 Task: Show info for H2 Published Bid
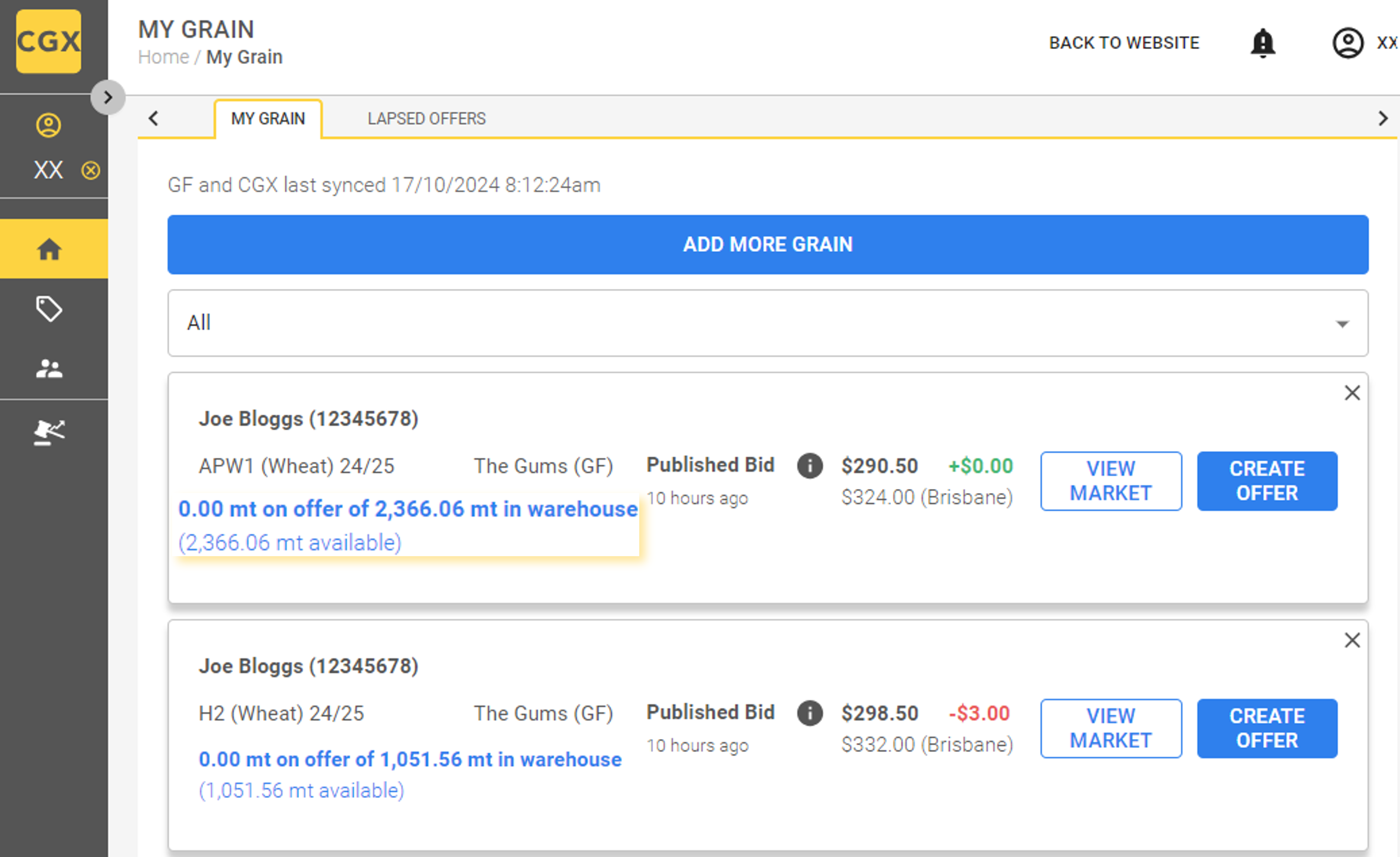(810, 713)
